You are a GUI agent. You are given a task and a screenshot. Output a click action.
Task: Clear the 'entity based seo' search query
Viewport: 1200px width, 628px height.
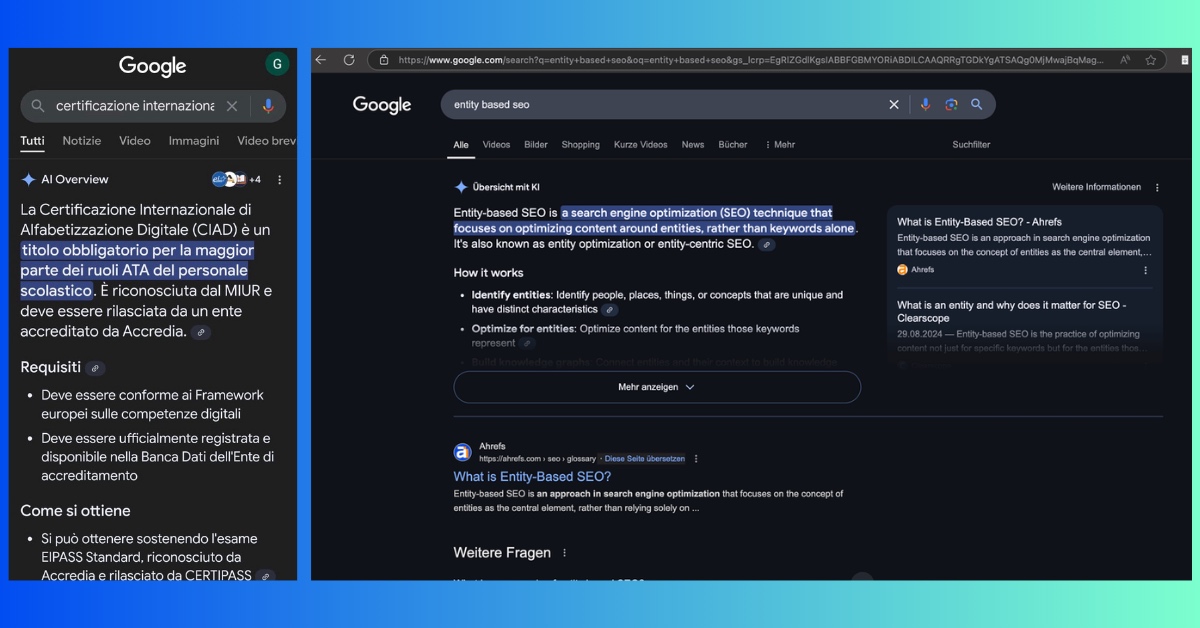894,104
